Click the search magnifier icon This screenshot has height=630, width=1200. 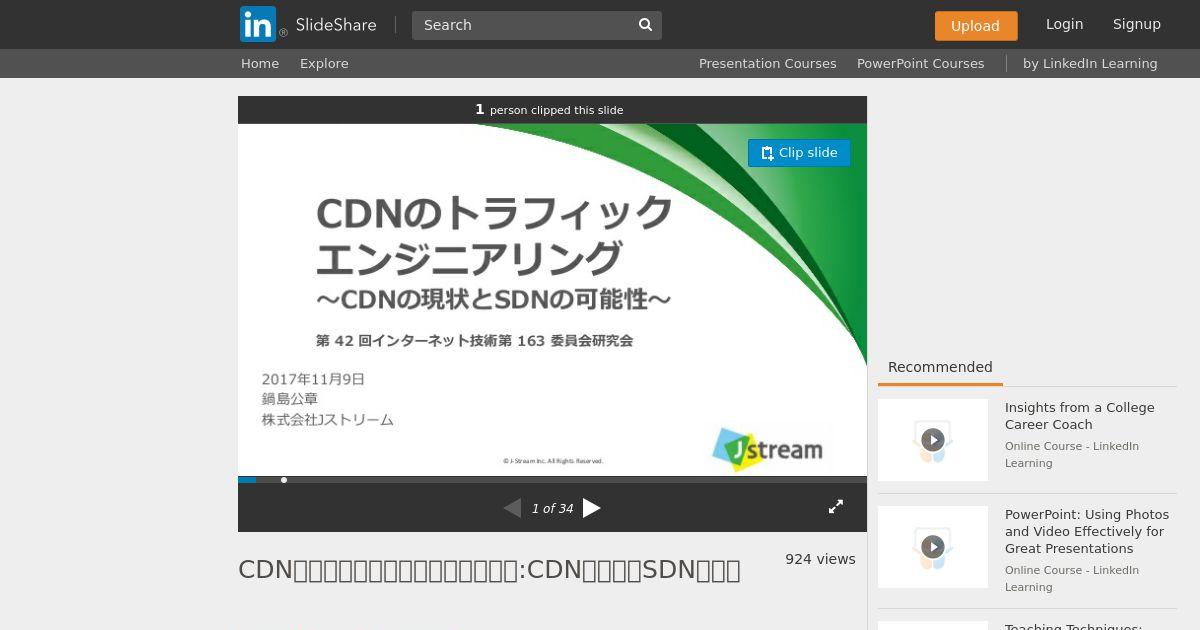(x=646, y=25)
